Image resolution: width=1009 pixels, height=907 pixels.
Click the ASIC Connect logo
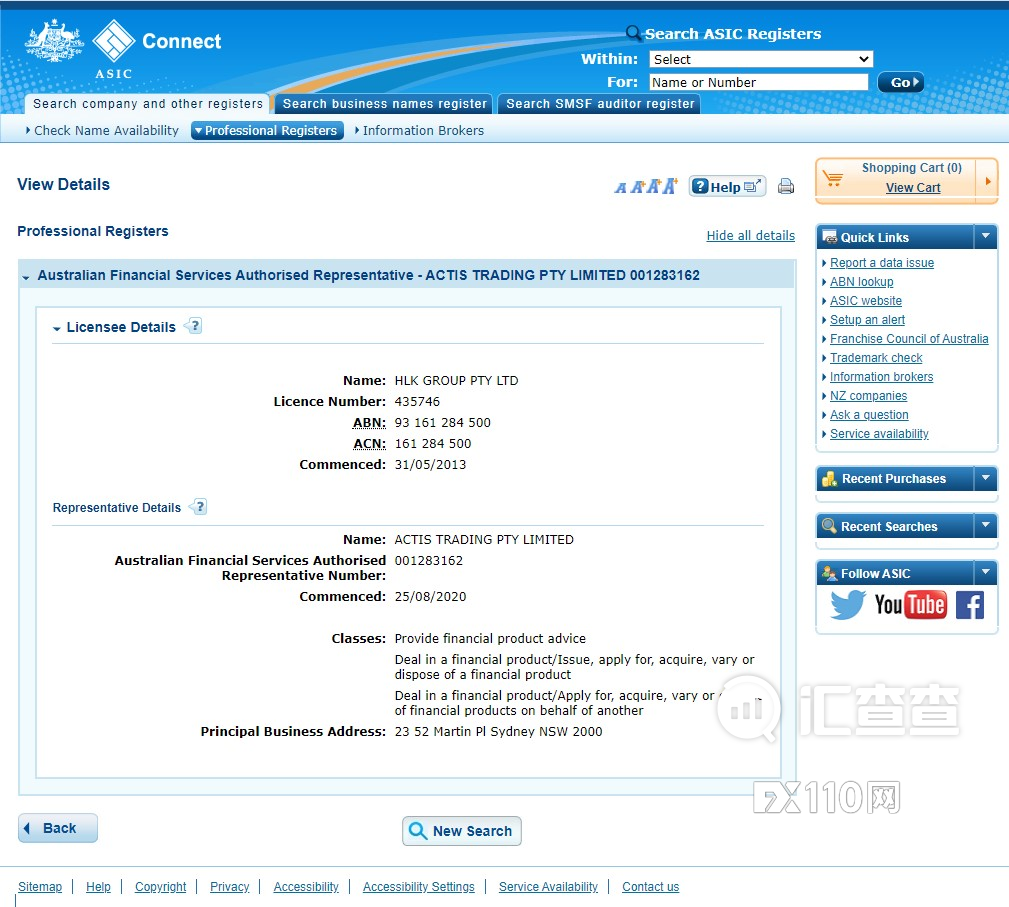122,47
